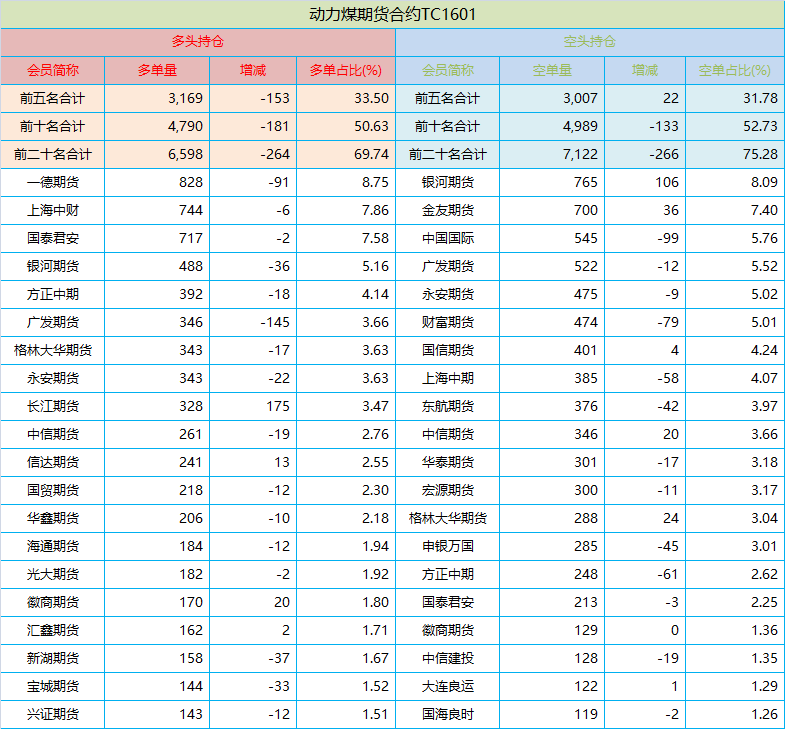Select the 海通期货 member name
785x729 pixels.
[x=53, y=546]
